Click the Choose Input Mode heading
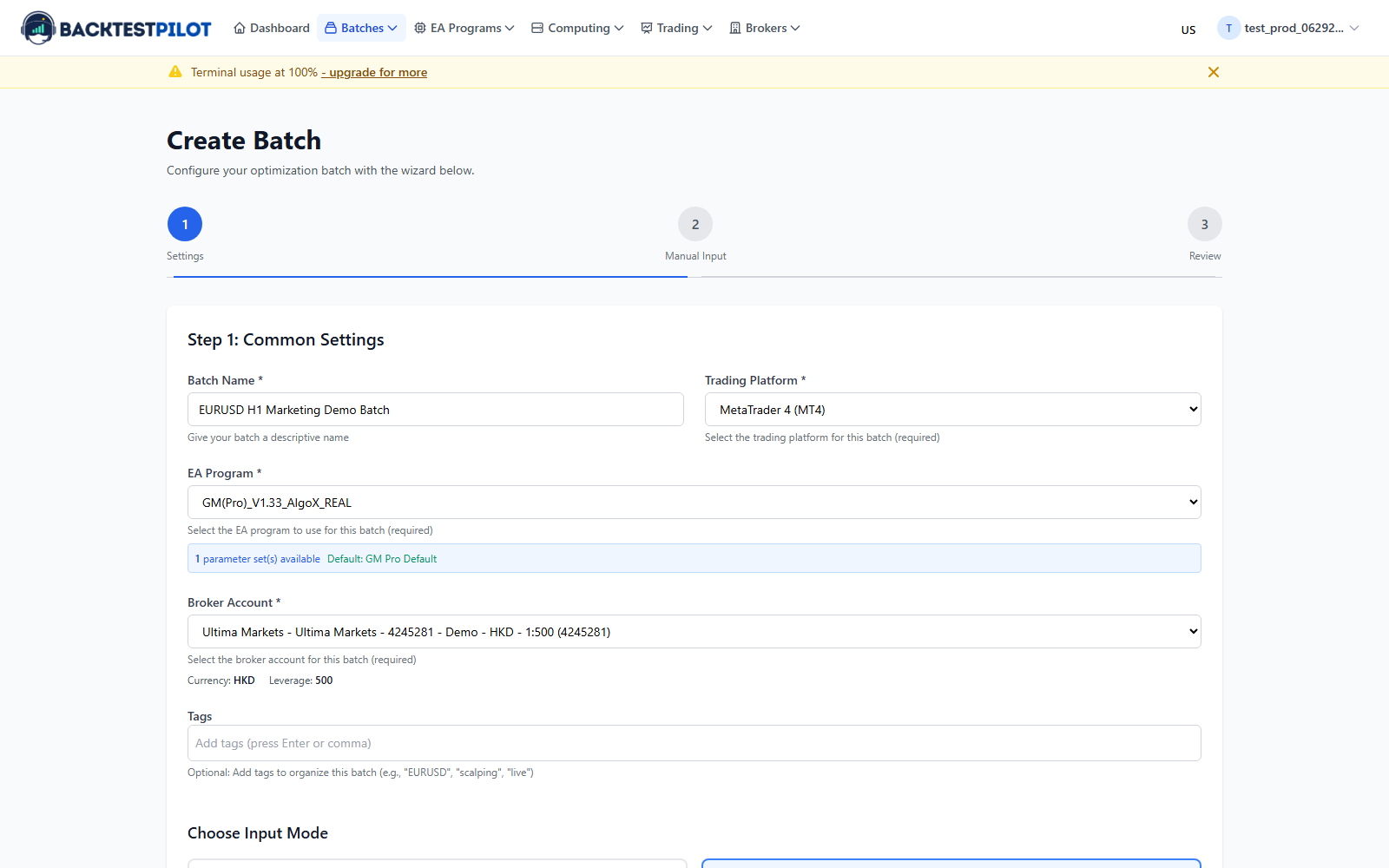Screen dimensions: 1389x868 coord(258,833)
